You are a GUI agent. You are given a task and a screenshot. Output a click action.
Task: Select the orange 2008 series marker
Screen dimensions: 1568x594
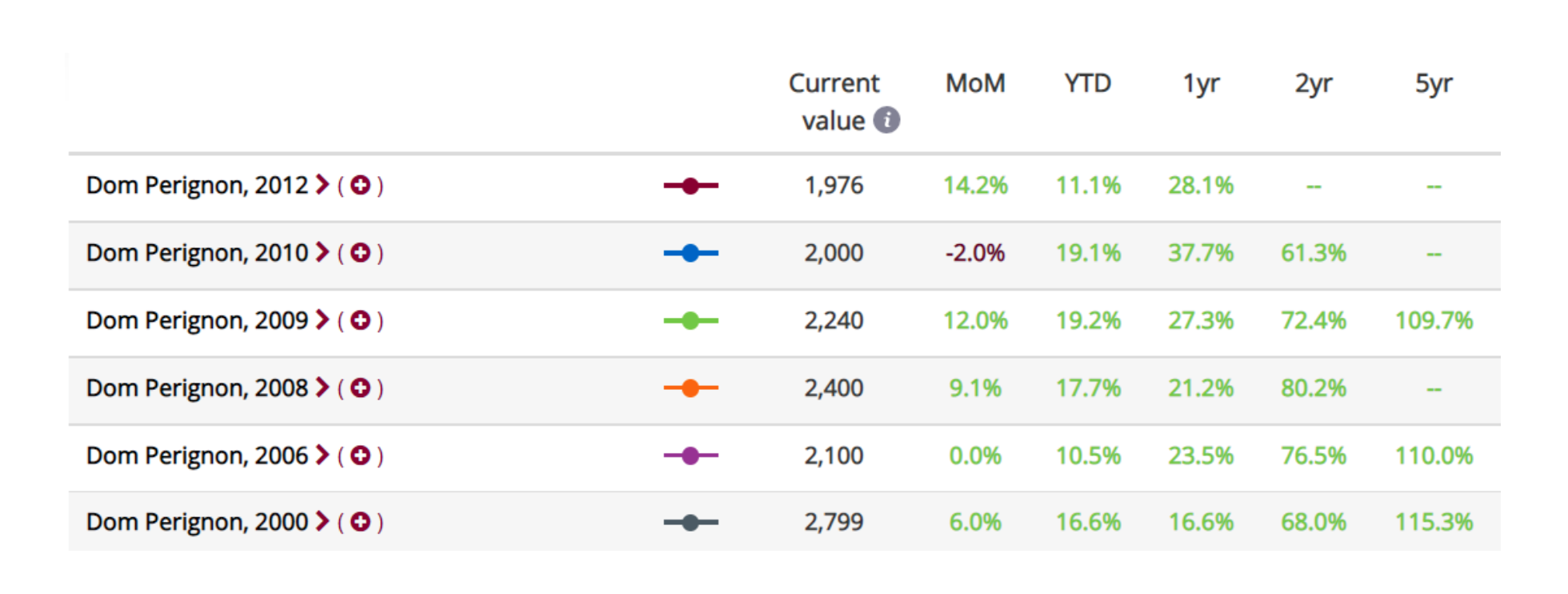pyautogui.click(x=691, y=388)
